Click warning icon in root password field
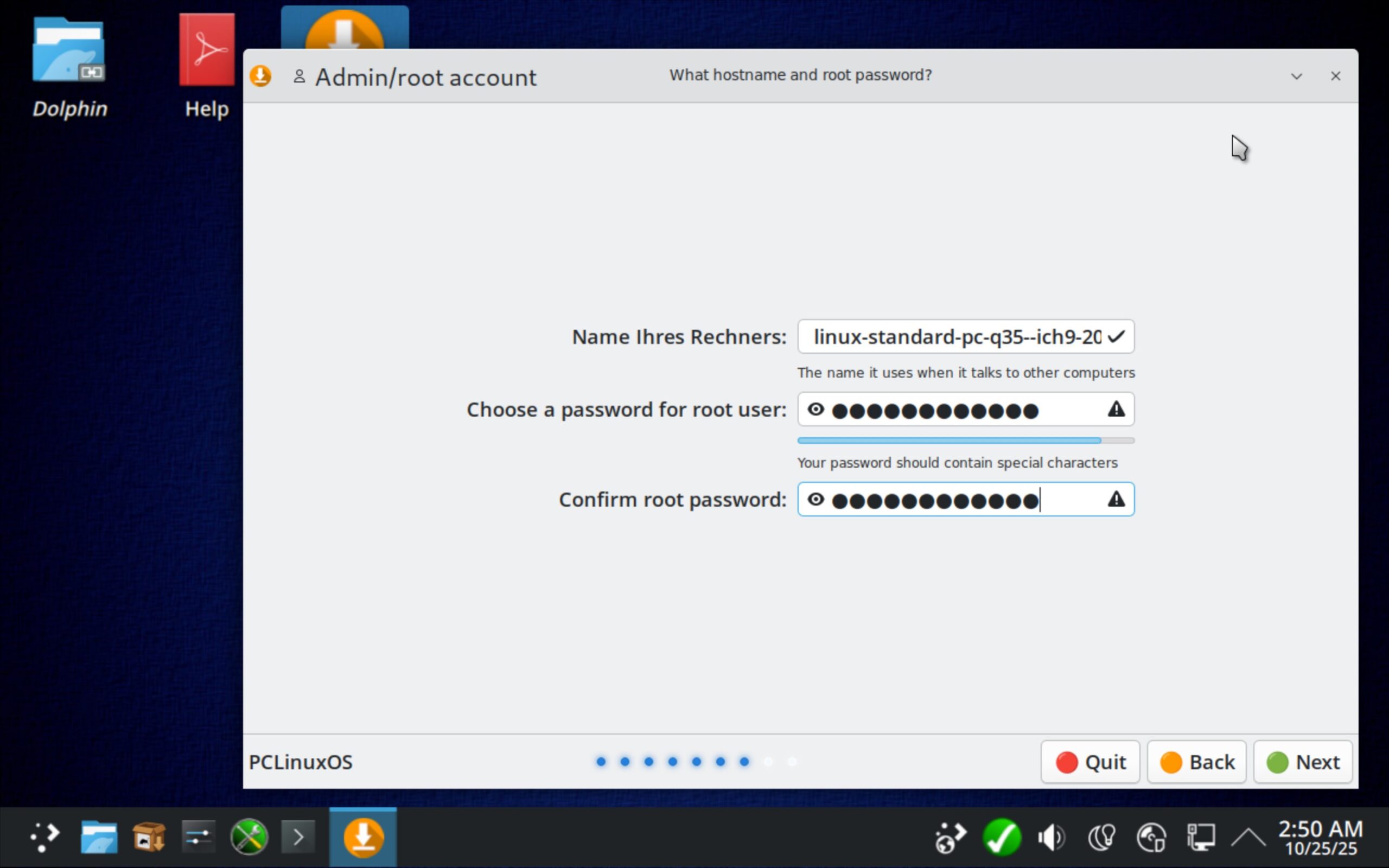Screen dimensions: 1389x868 click(1116, 410)
